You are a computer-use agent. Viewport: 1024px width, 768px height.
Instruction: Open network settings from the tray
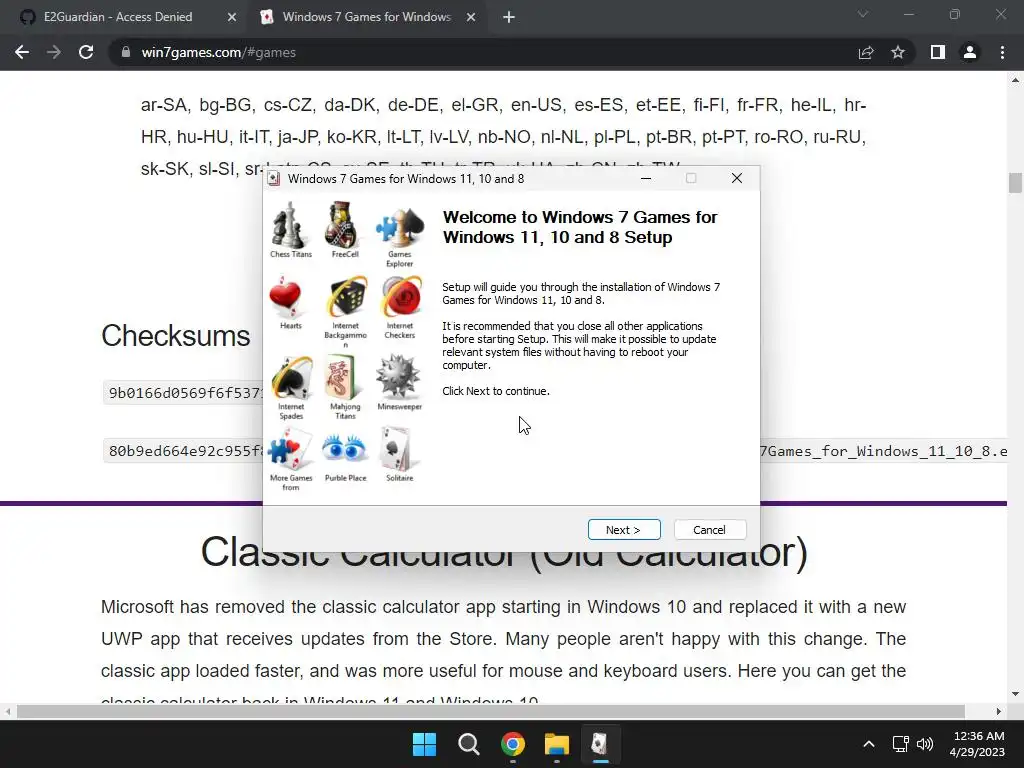click(901, 744)
